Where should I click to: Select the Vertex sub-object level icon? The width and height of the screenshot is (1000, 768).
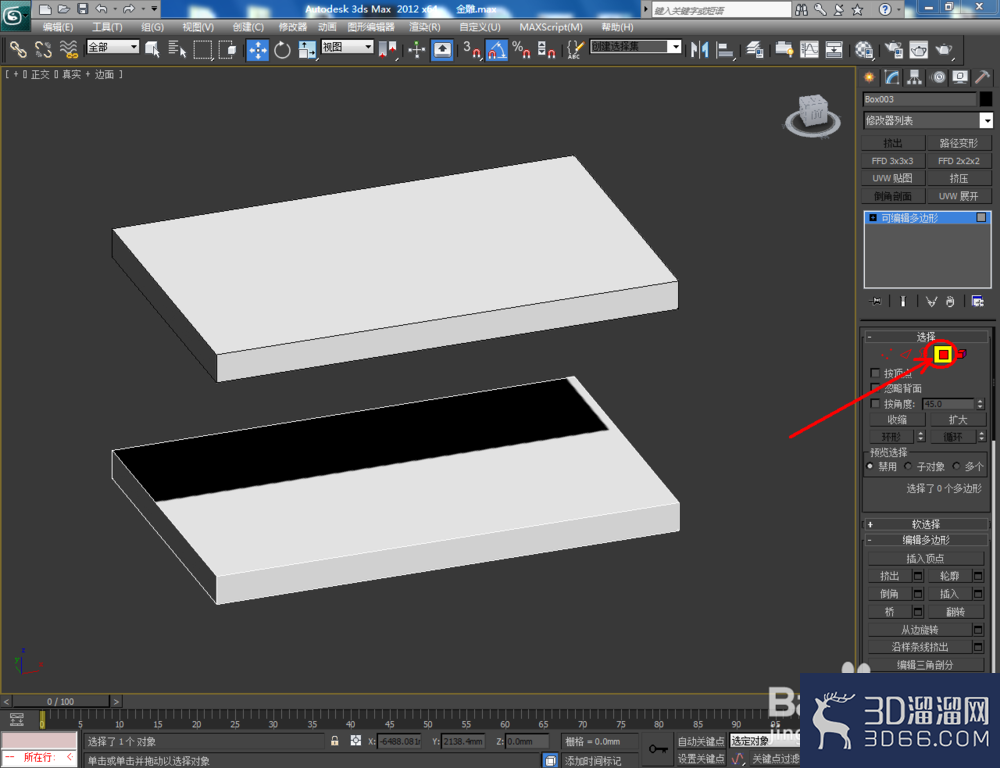coord(886,354)
